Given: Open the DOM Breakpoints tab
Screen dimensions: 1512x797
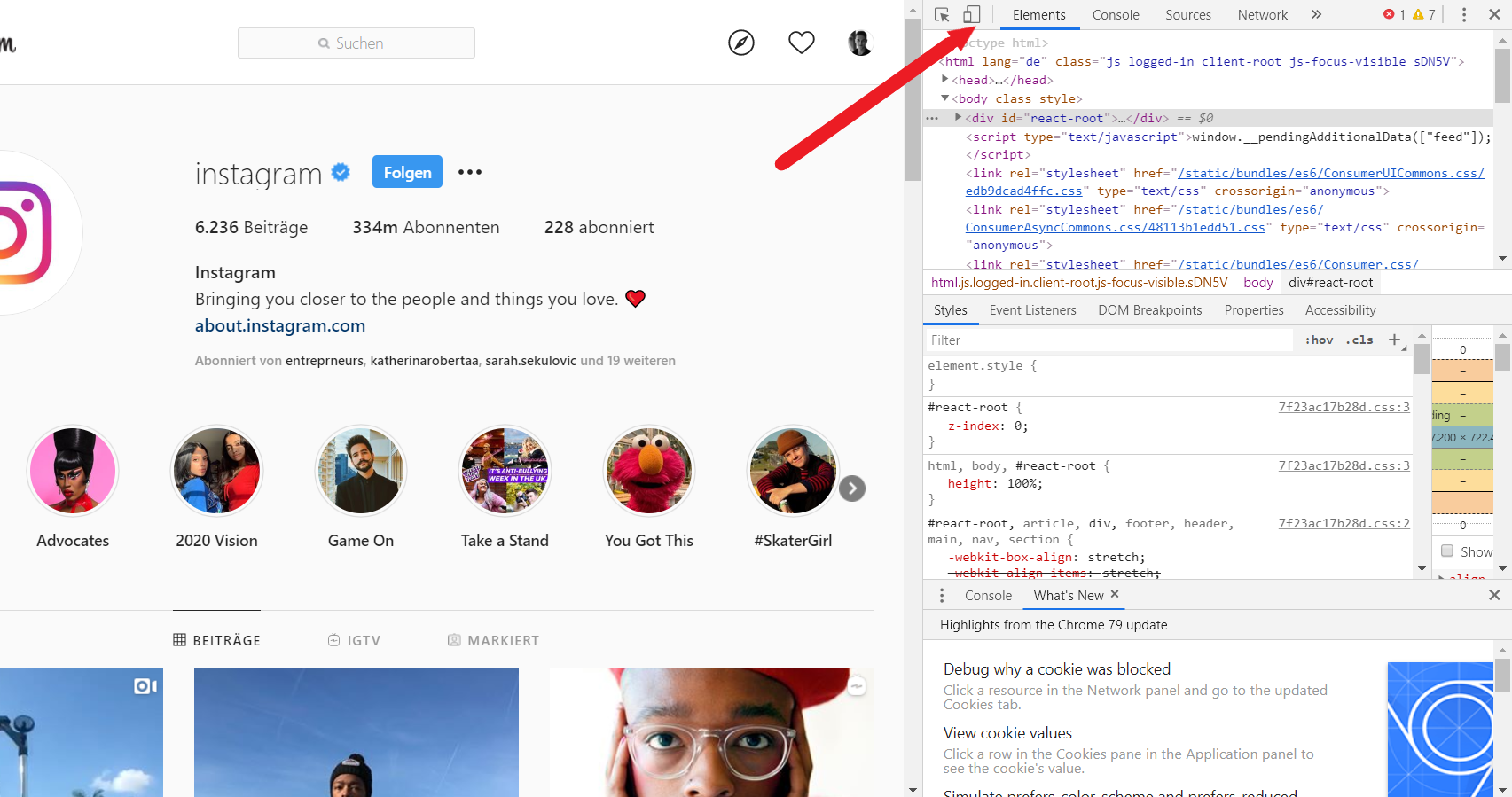Looking at the screenshot, I should 1150,310.
